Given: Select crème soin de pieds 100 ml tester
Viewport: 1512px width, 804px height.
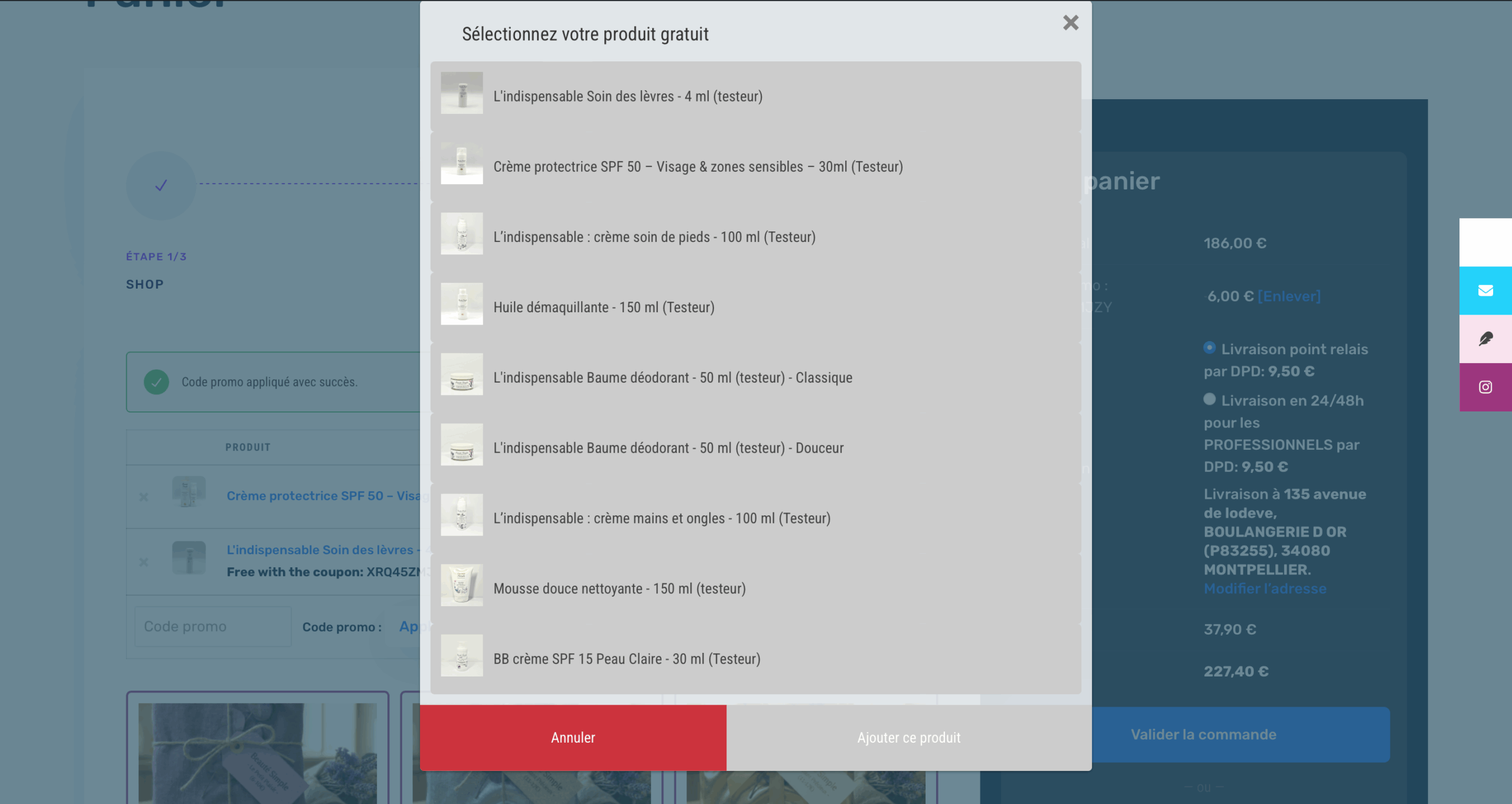Looking at the screenshot, I should pyautogui.click(x=654, y=237).
